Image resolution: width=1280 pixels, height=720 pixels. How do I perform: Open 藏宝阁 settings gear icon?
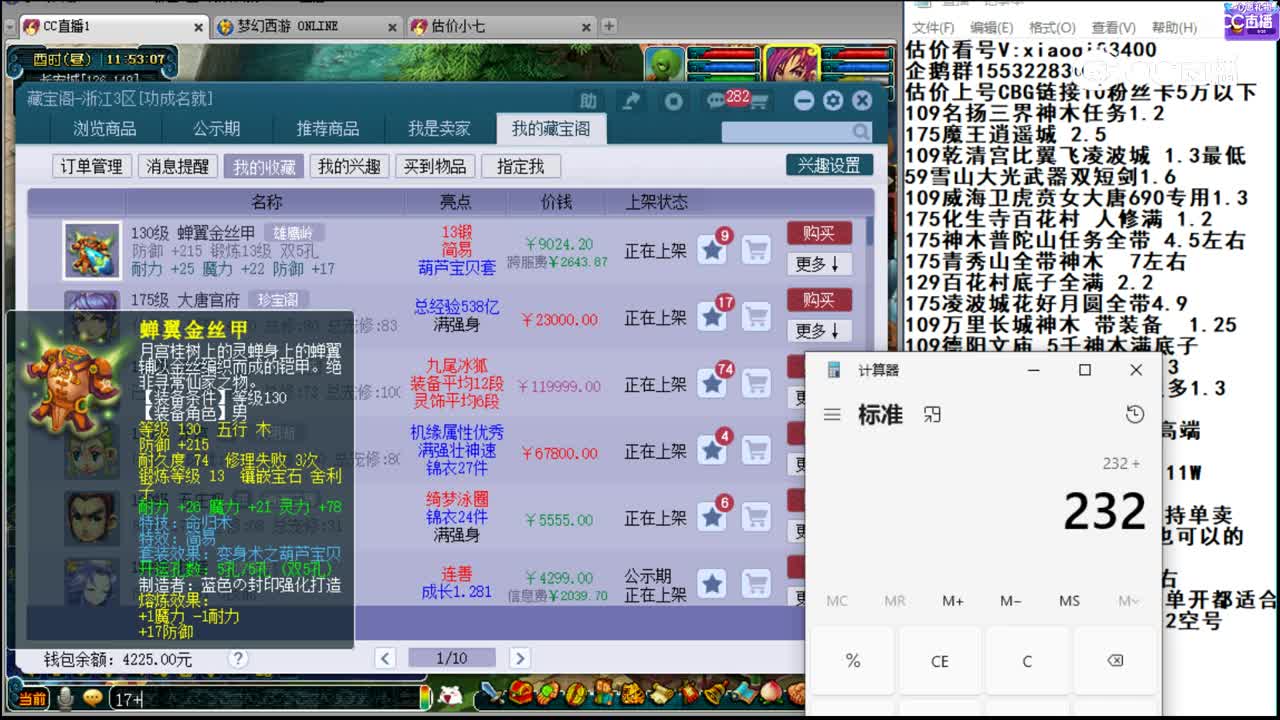833,101
